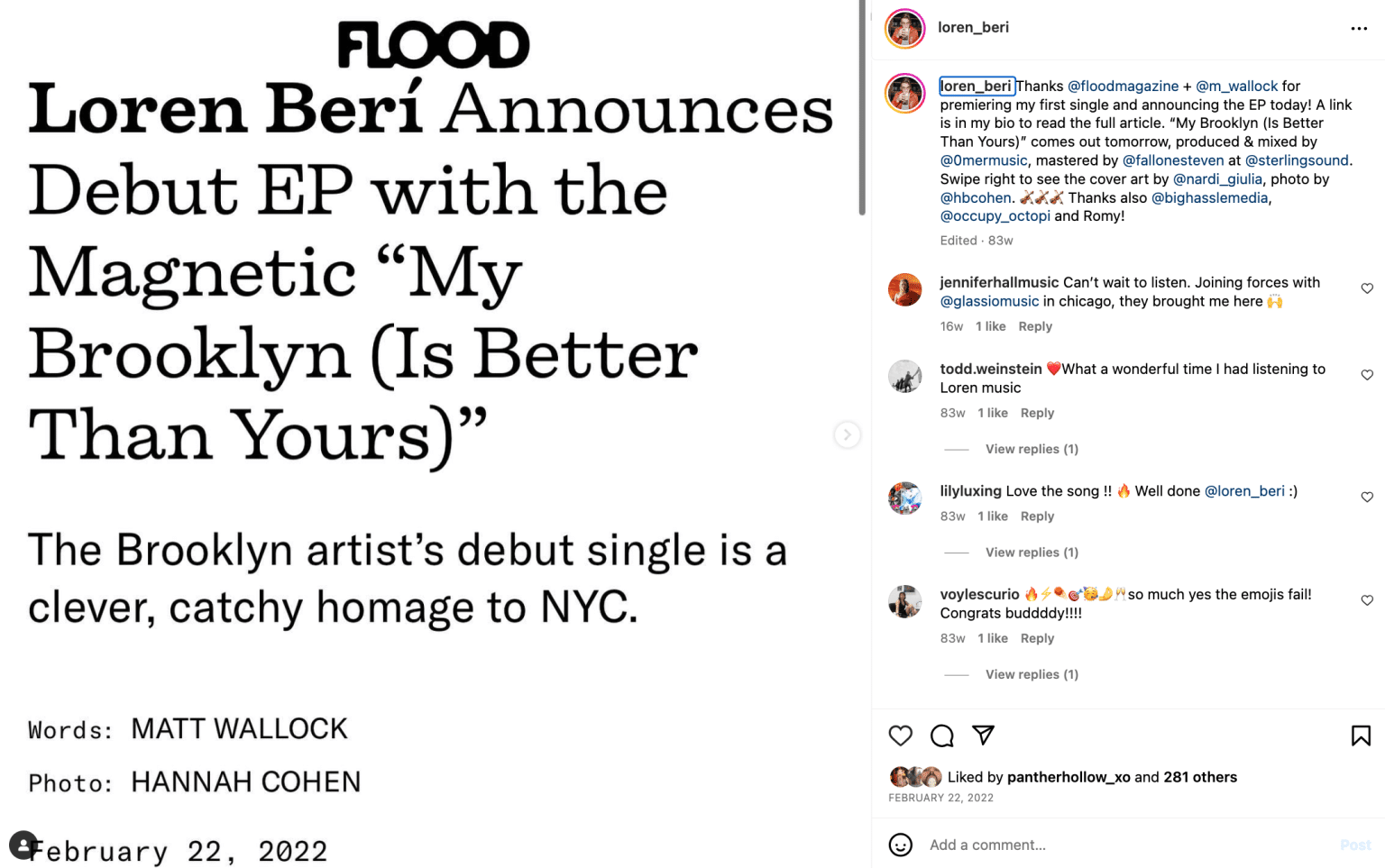This screenshot has width=1385, height=868.
Task: Show replies under voylescurio's comment
Action: tap(1031, 673)
